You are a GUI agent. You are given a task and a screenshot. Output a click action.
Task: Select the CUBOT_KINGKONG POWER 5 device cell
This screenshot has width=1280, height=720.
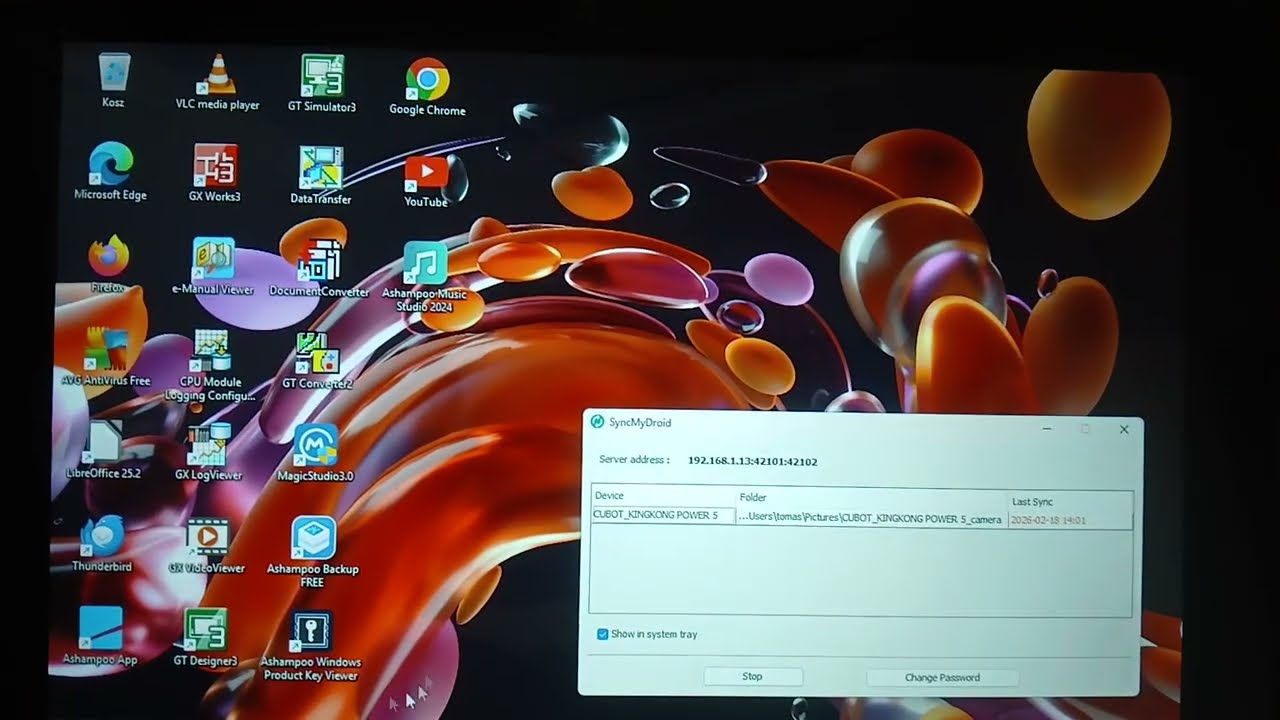point(664,515)
